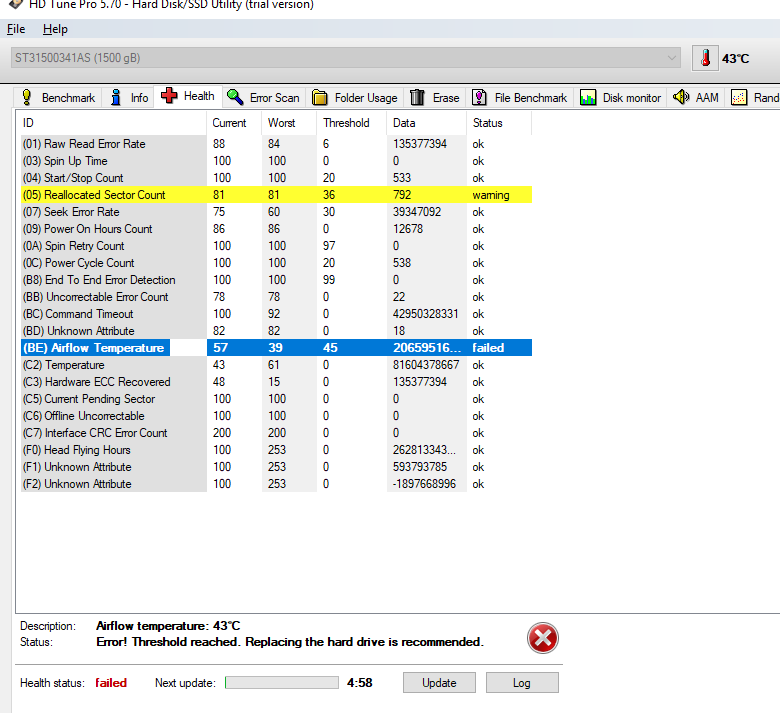
Task: Open the ST31500341AS drive dropdown
Action: (346, 58)
